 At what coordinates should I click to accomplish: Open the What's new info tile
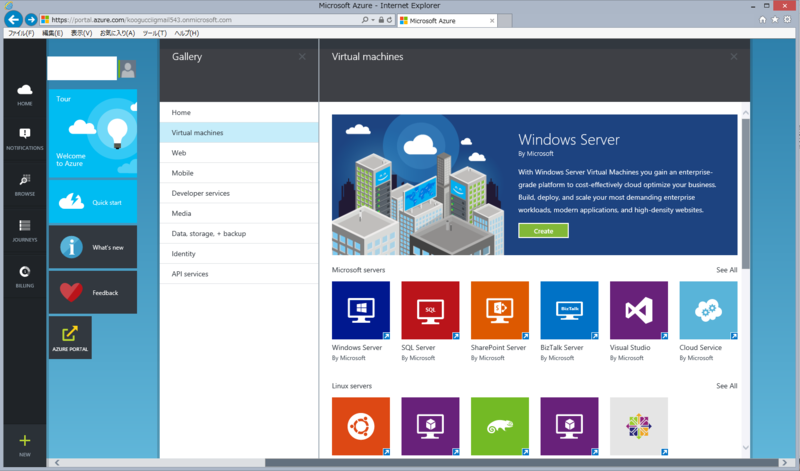pos(93,247)
